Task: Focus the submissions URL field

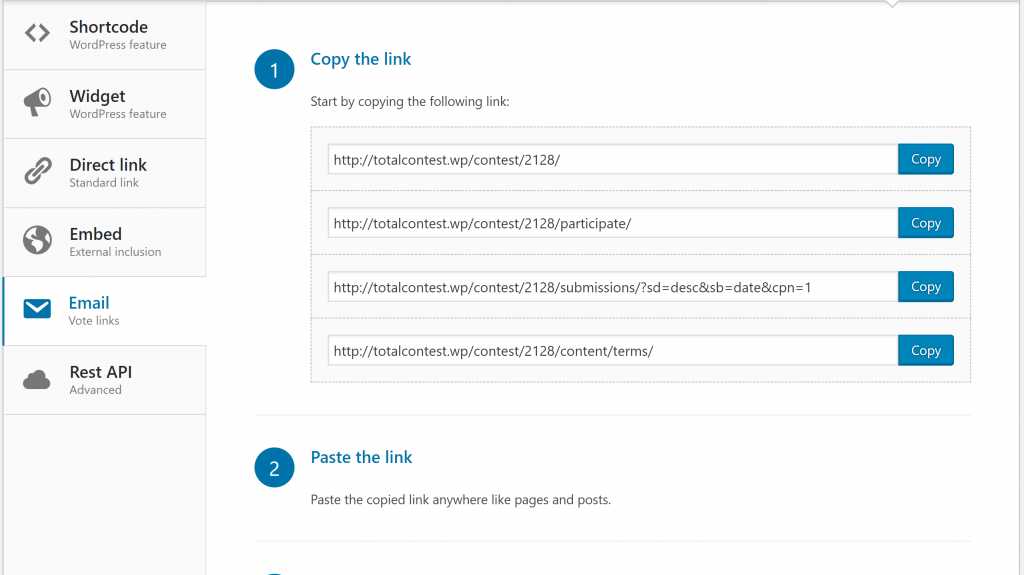Action: pyautogui.click(x=613, y=287)
